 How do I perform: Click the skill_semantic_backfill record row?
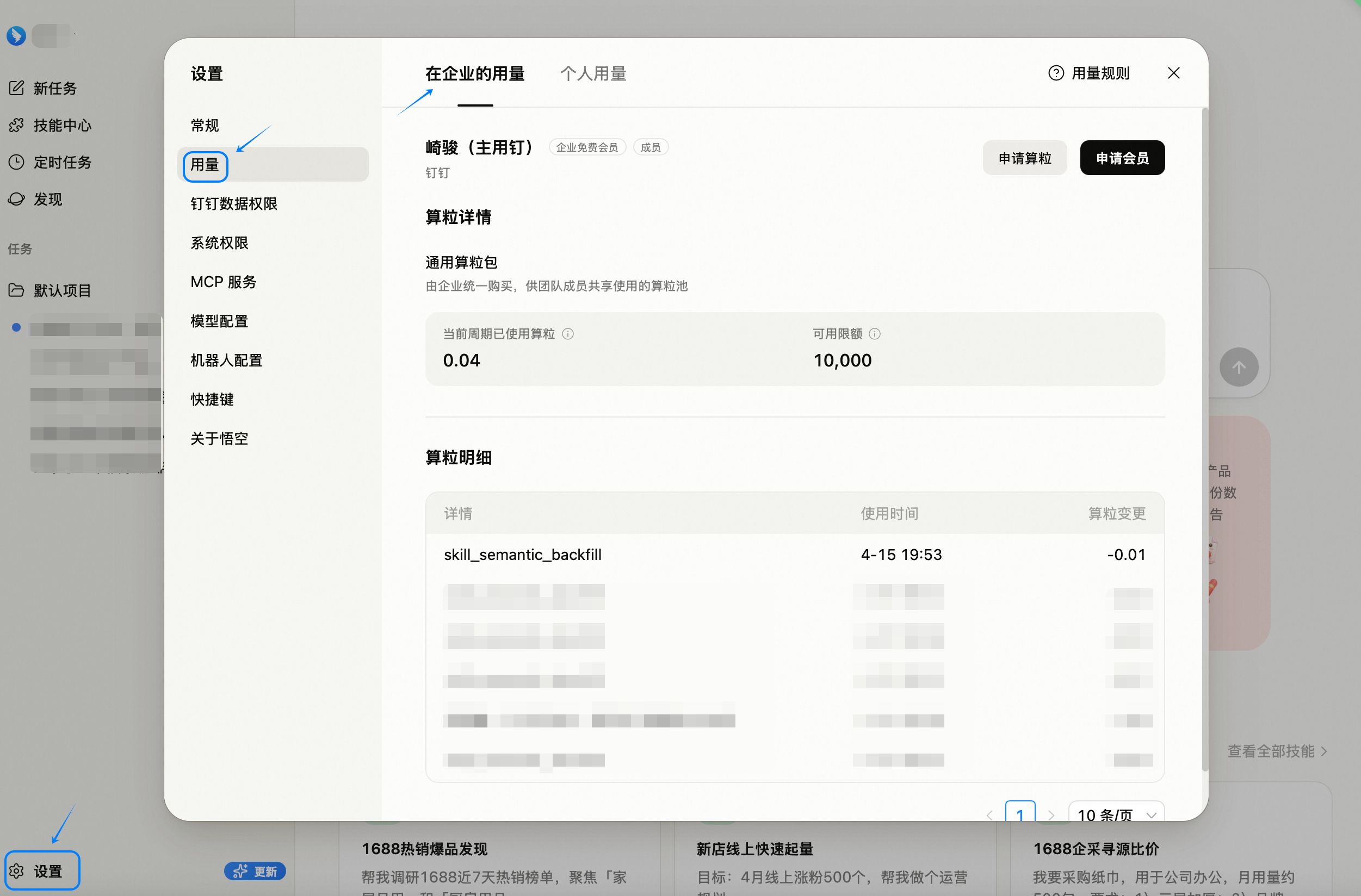795,554
